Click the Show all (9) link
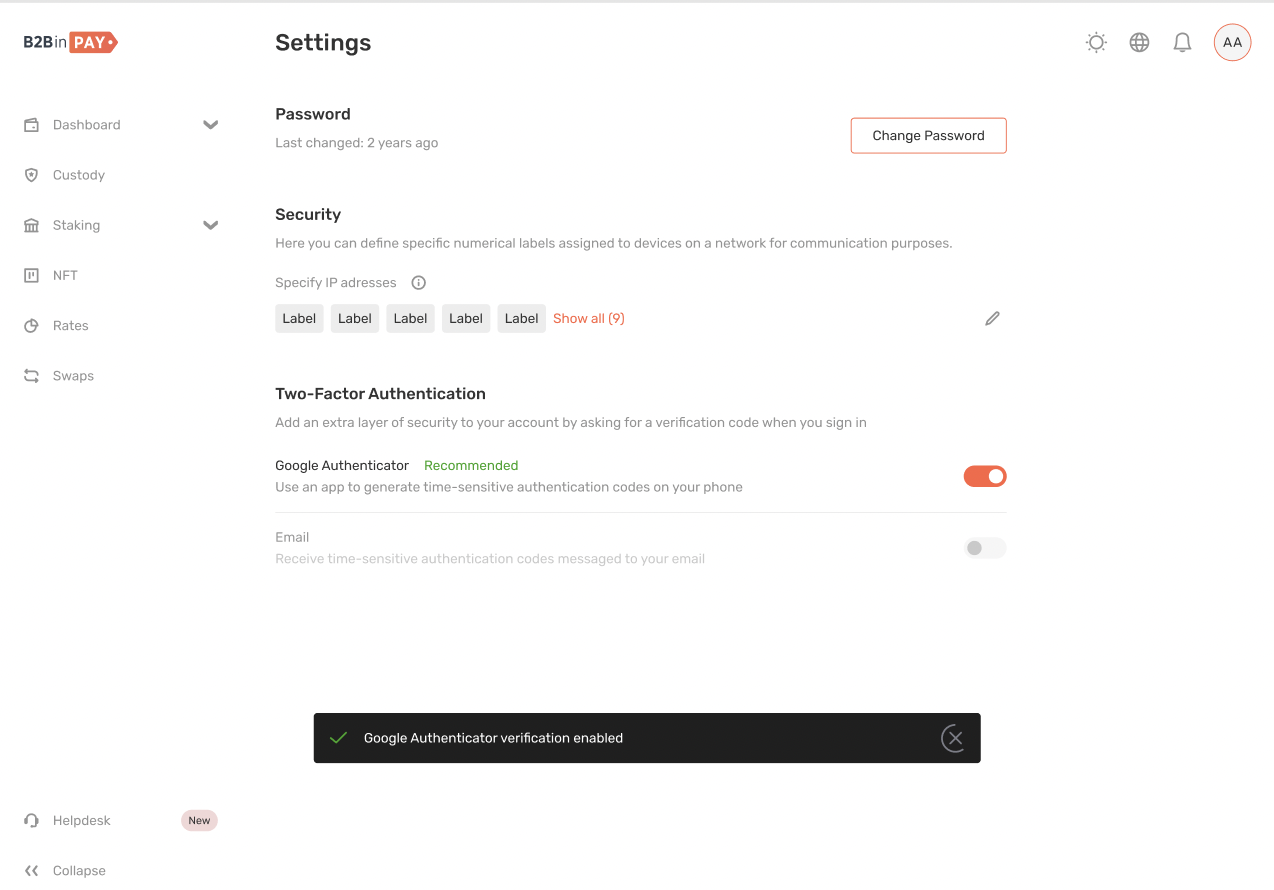This screenshot has width=1274, height=890. 588,318
